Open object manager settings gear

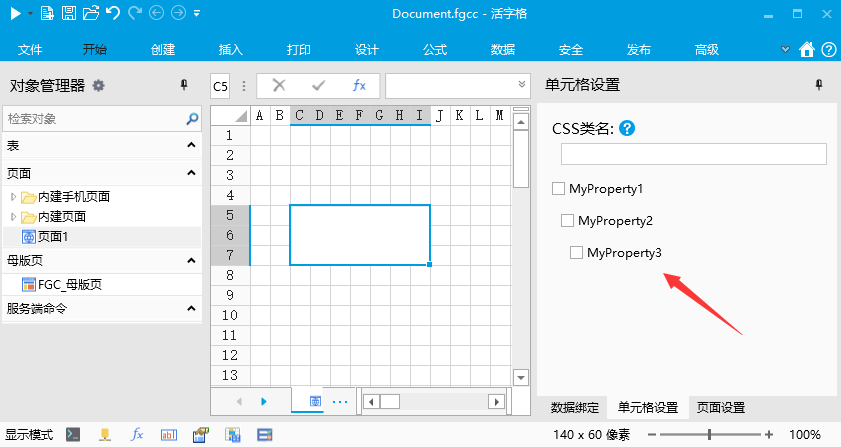(x=99, y=85)
